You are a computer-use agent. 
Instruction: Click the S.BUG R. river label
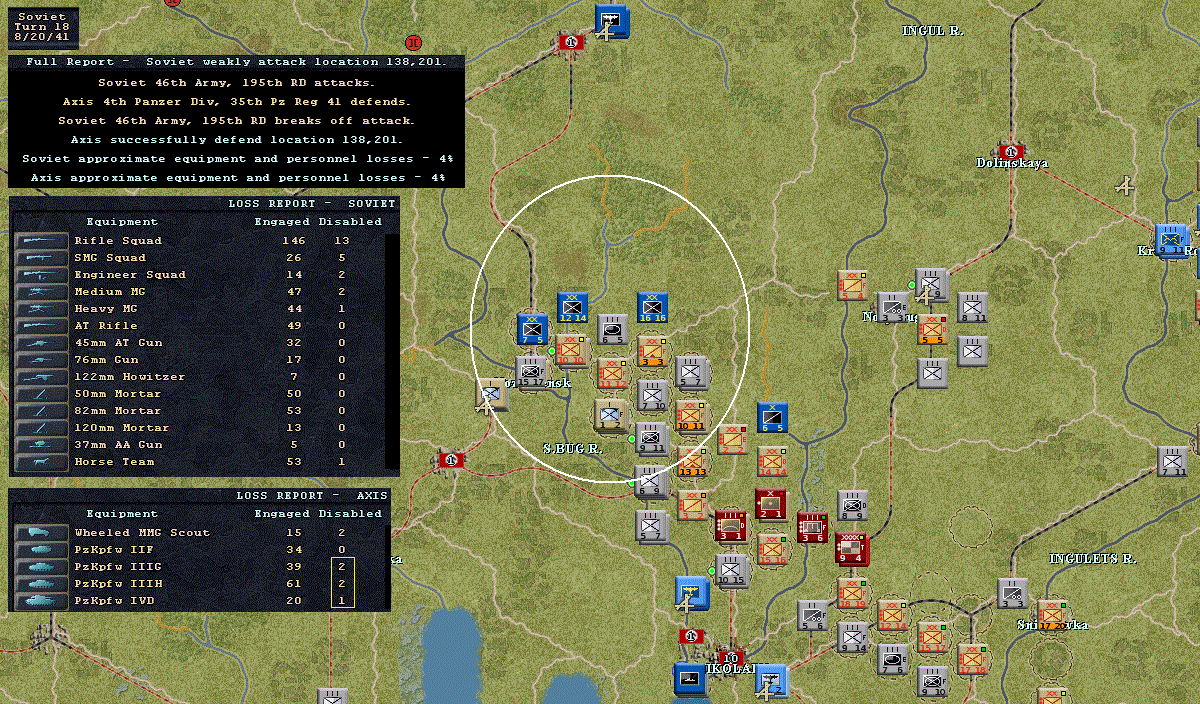pos(572,449)
